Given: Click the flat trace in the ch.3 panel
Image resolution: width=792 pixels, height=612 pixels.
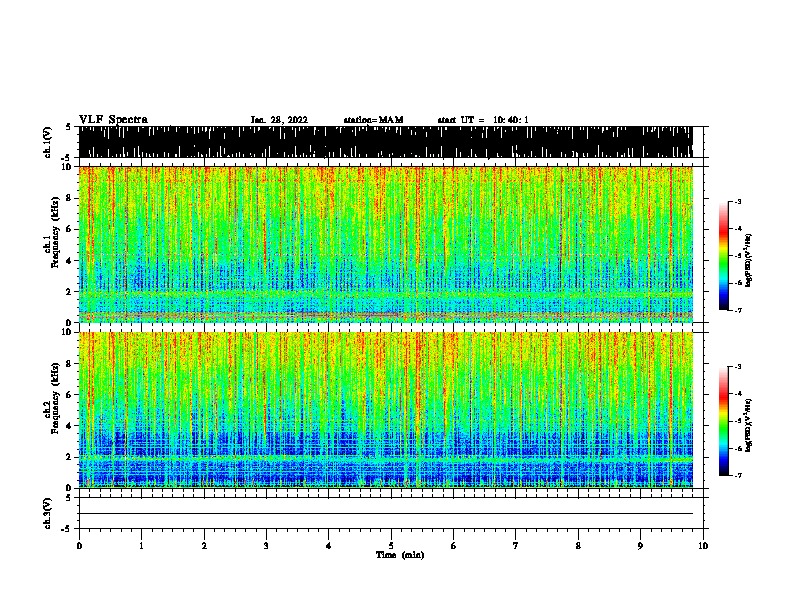Looking at the screenshot, I should point(386,514).
